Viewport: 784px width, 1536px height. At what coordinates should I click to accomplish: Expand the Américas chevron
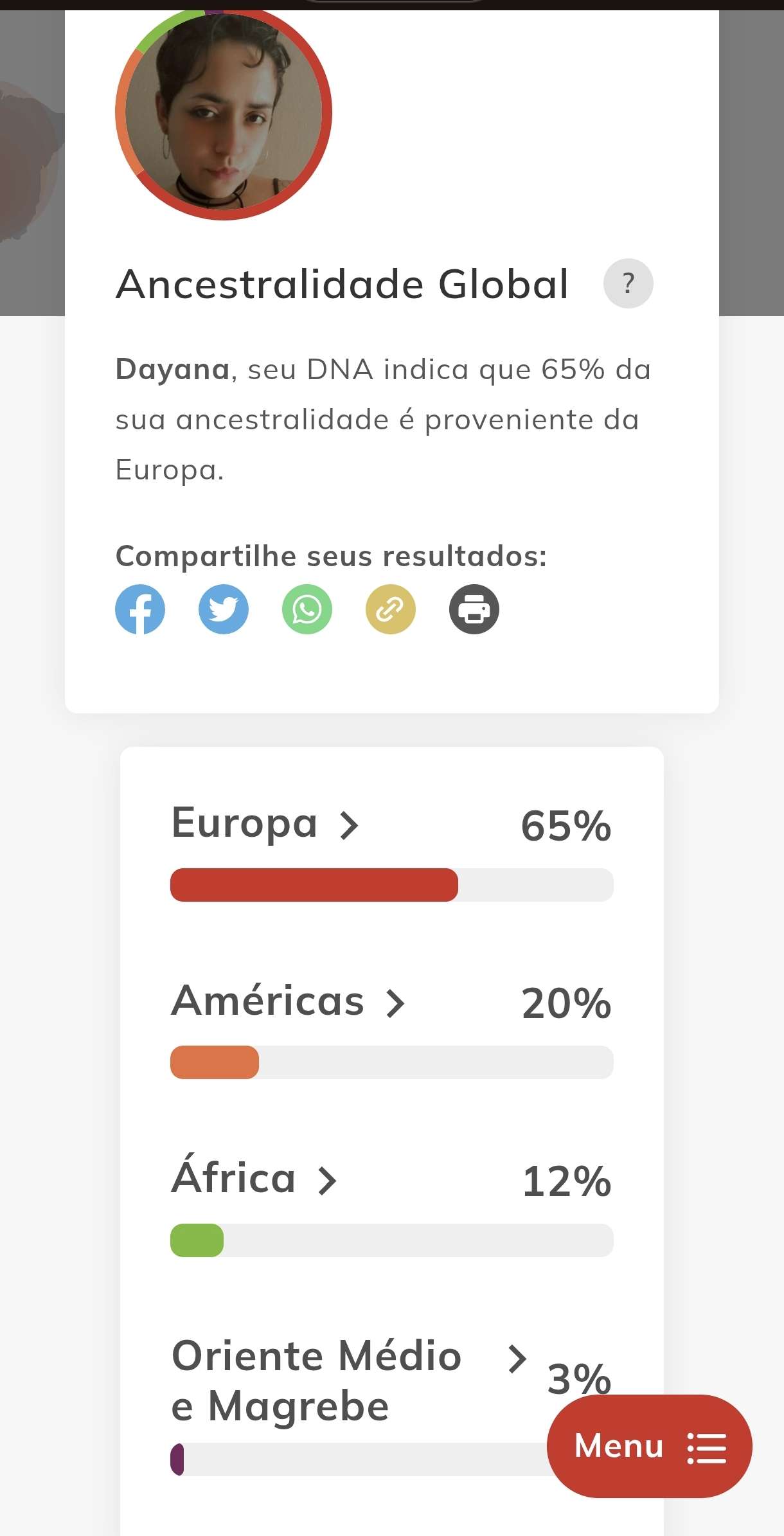pos(395,1003)
